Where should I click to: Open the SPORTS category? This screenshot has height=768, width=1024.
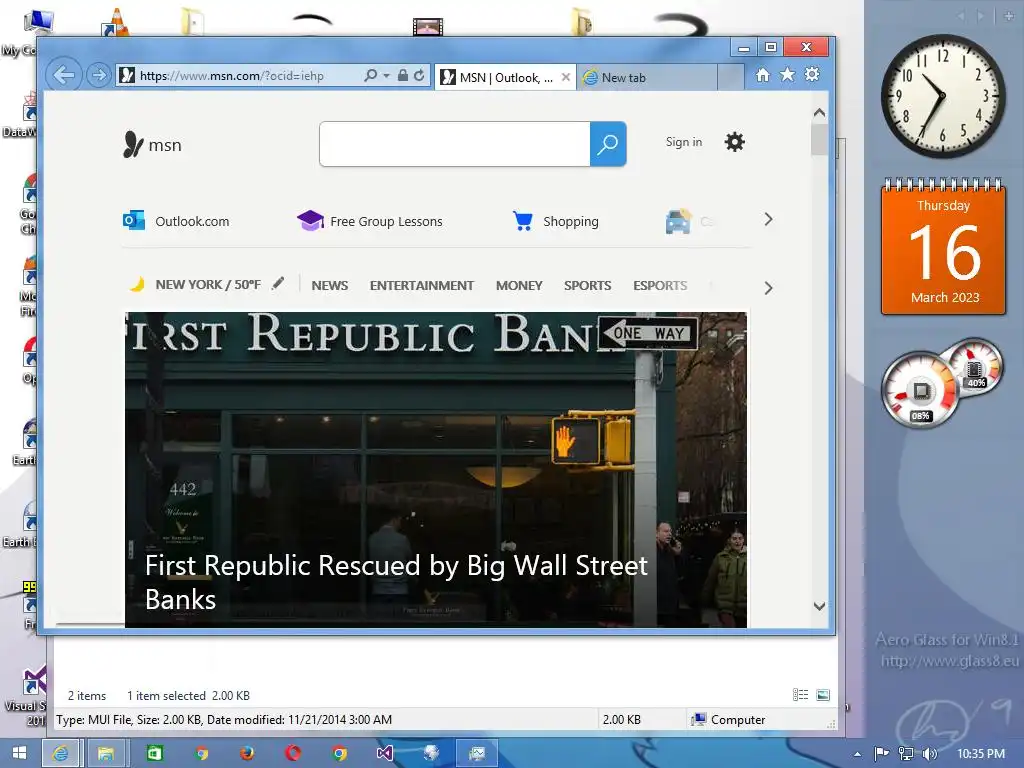click(588, 285)
